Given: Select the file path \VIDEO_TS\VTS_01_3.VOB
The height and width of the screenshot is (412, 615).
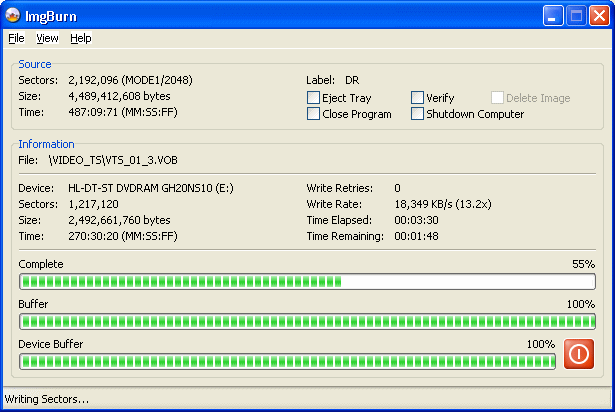Looking at the screenshot, I should click(113, 160).
